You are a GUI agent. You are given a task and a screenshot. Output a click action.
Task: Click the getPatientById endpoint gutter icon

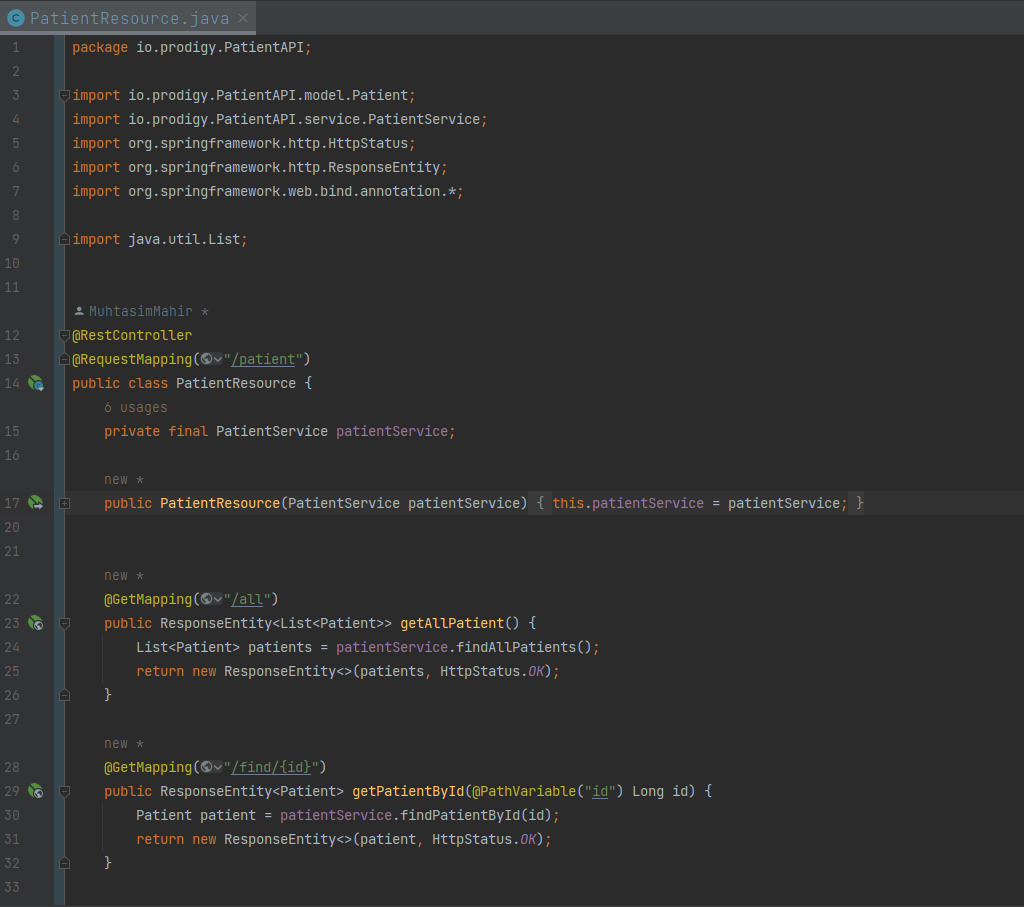[x=36, y=791]
